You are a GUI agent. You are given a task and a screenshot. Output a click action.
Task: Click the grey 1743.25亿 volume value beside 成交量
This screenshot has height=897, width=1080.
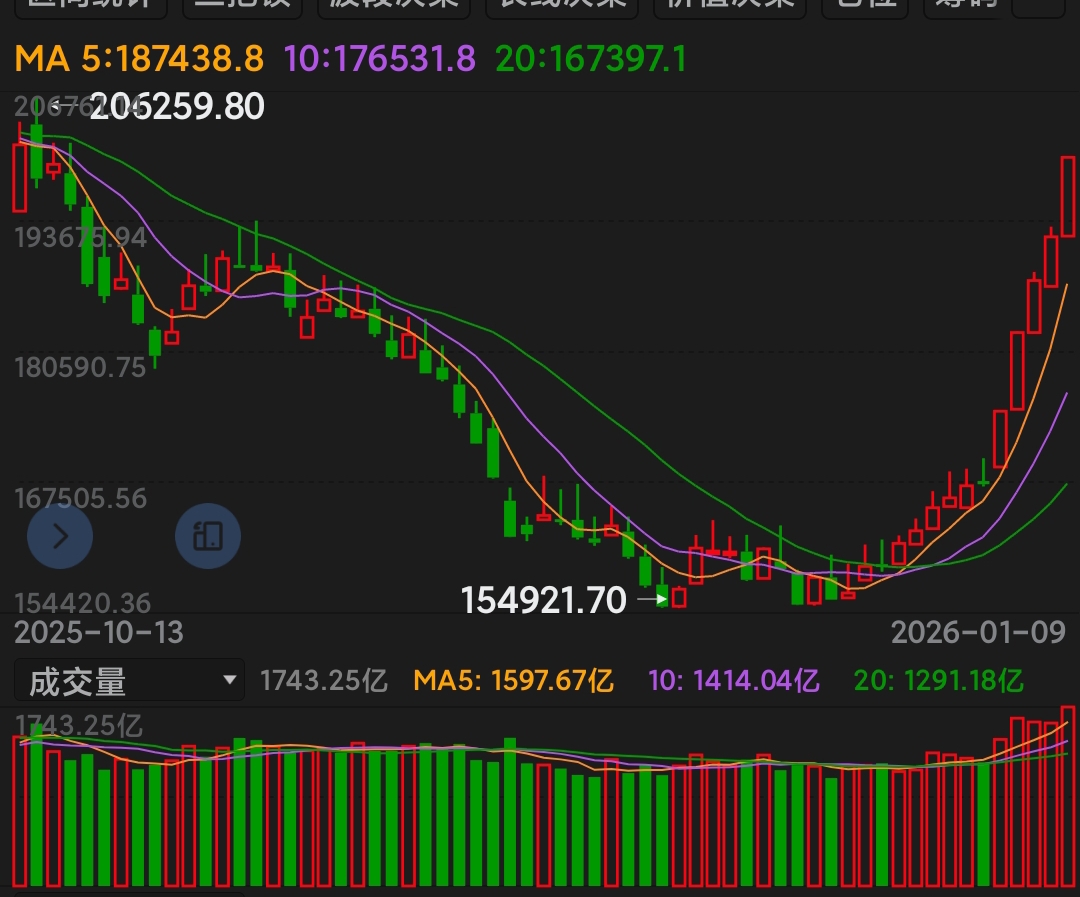point(324,681)
